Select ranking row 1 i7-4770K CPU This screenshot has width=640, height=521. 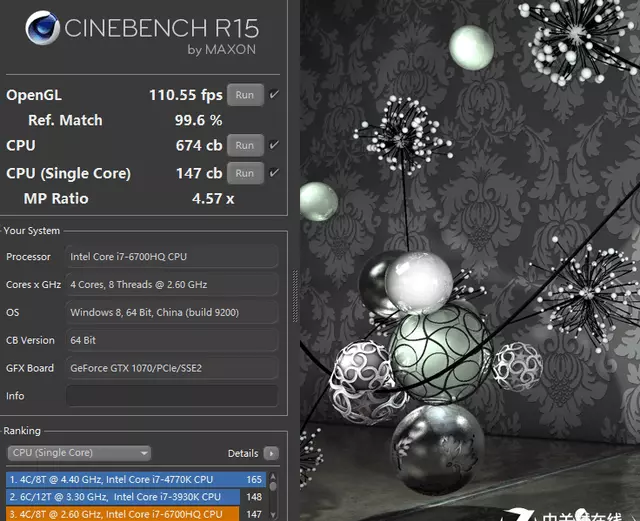coord(136,479)
